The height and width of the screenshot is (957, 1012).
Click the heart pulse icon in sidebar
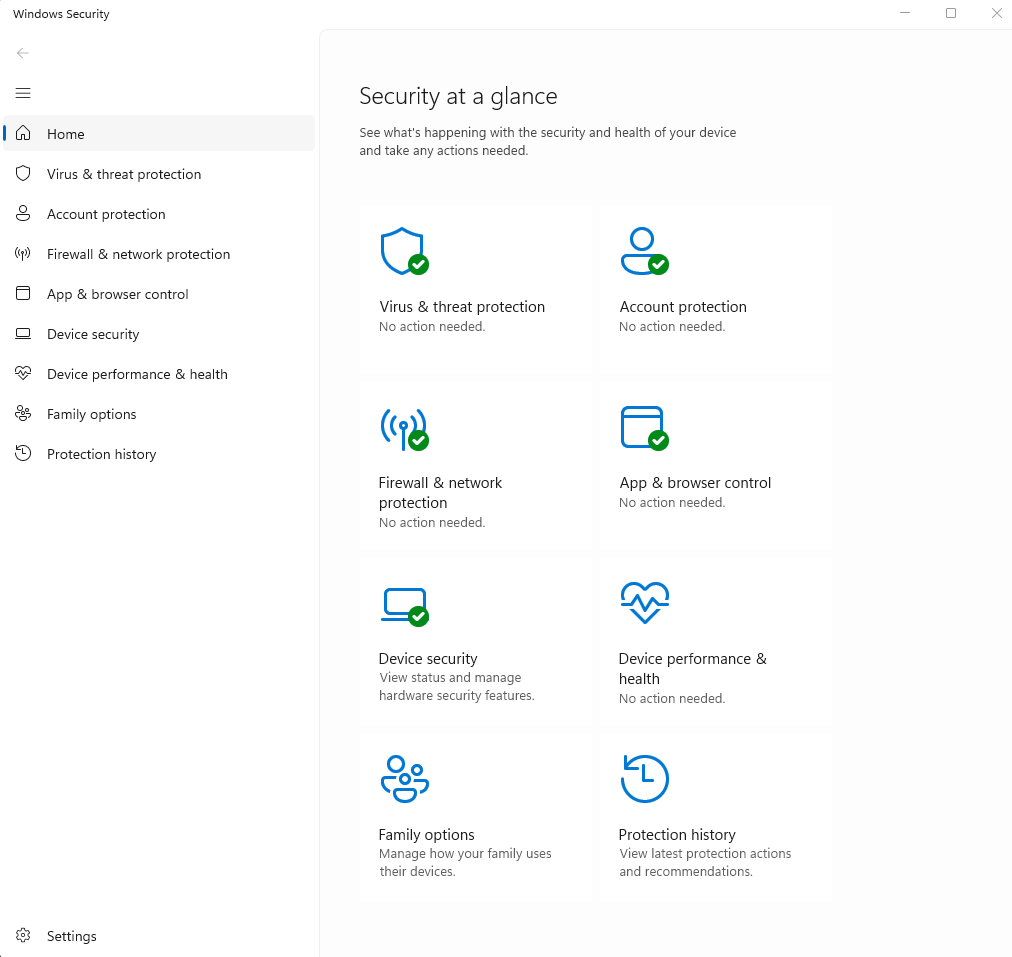23,373
